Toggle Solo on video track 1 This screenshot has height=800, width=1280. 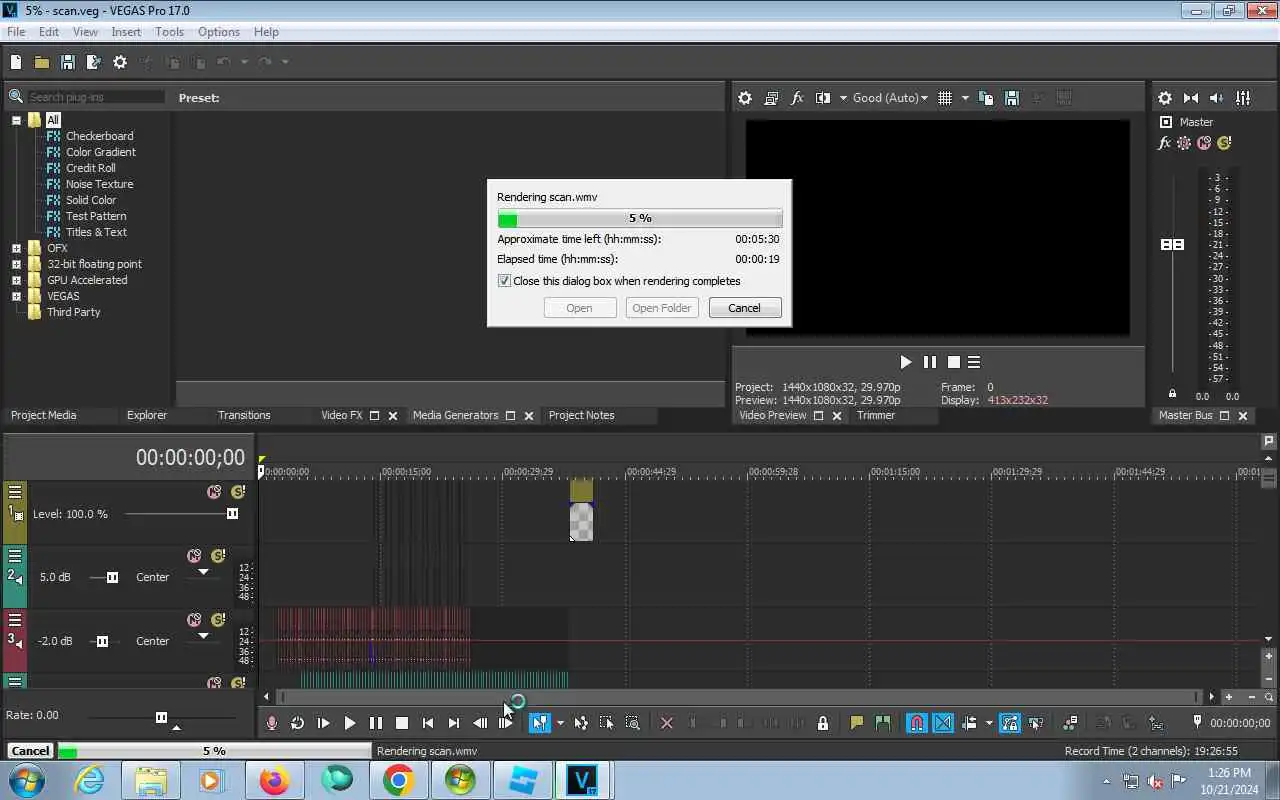coord(237,492)
